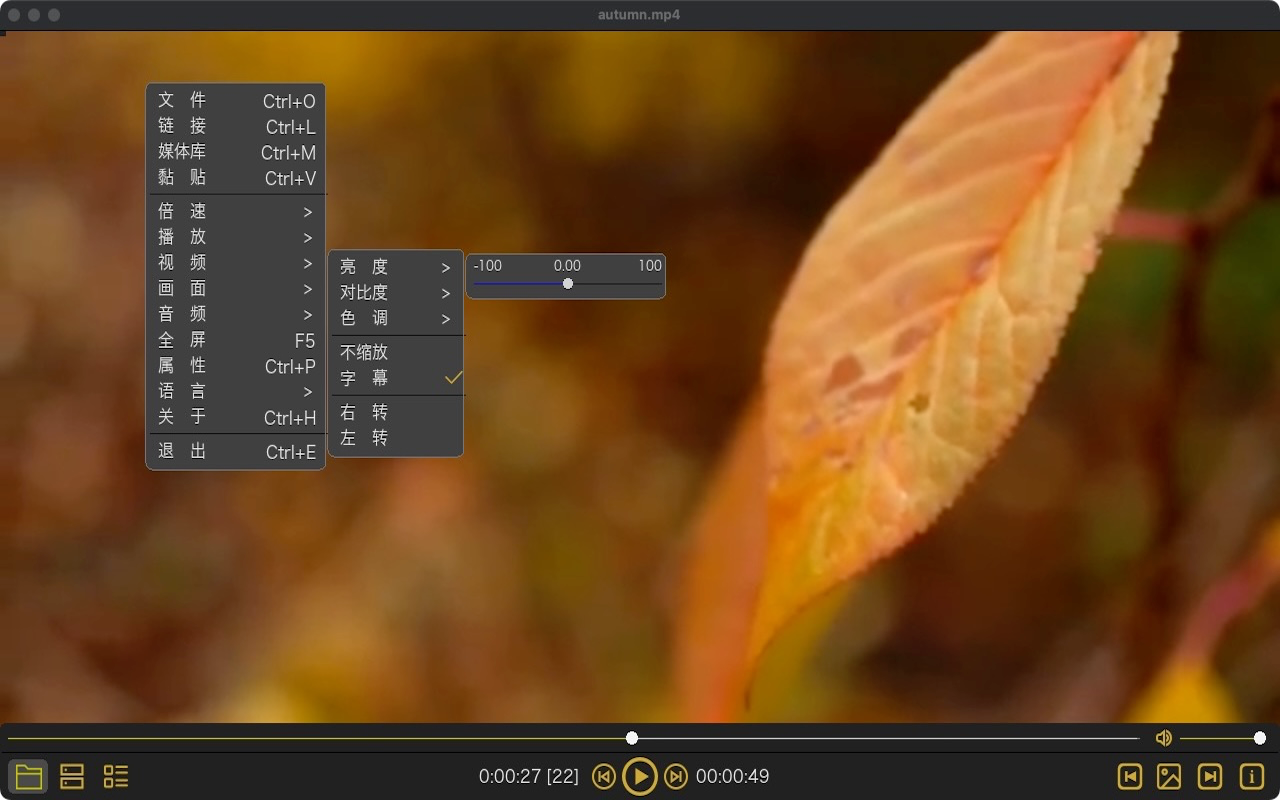Click the 0:00:27 [22] elapsed time
The image size is (1280, 800).
point(529,776)
